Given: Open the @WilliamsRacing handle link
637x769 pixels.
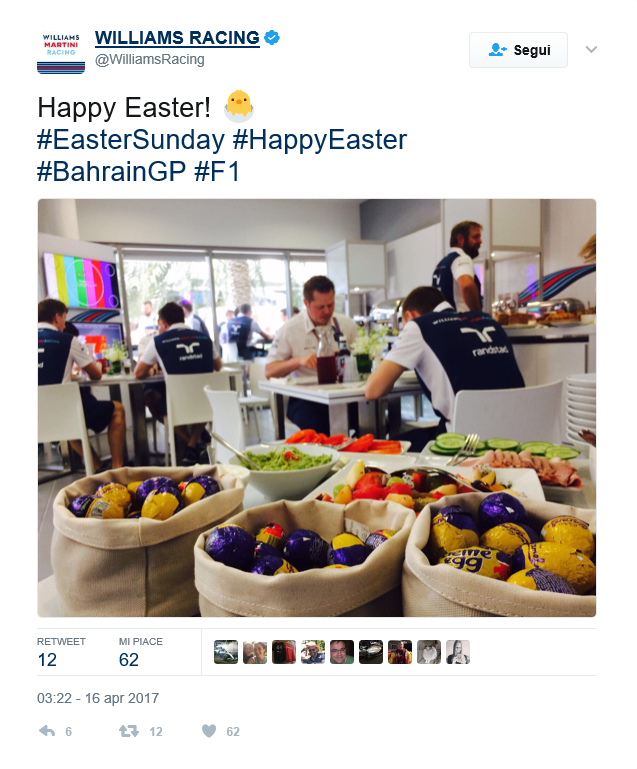Looking at the screenshot, I should (149, 59).
